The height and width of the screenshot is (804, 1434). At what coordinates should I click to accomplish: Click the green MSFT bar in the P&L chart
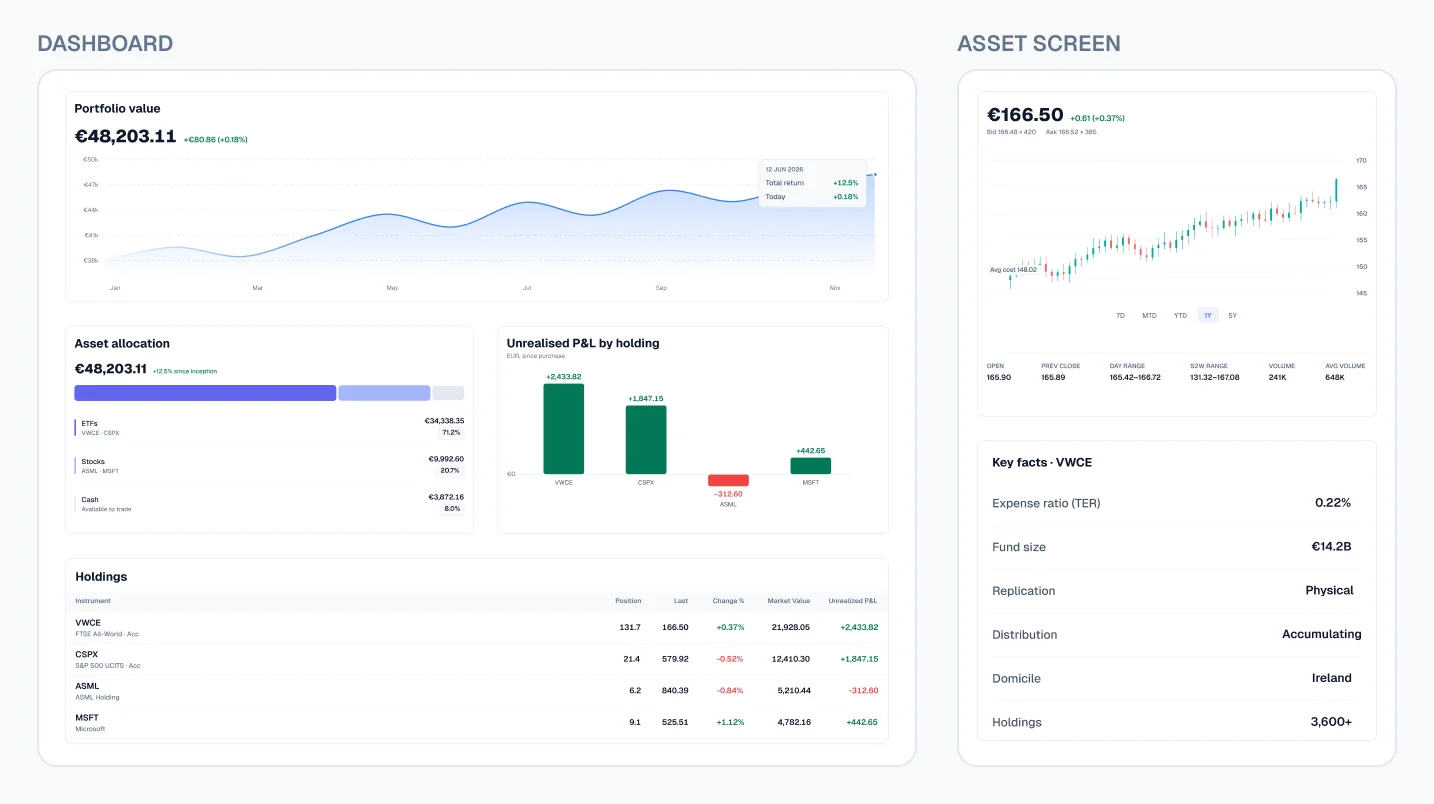point(810,466)
